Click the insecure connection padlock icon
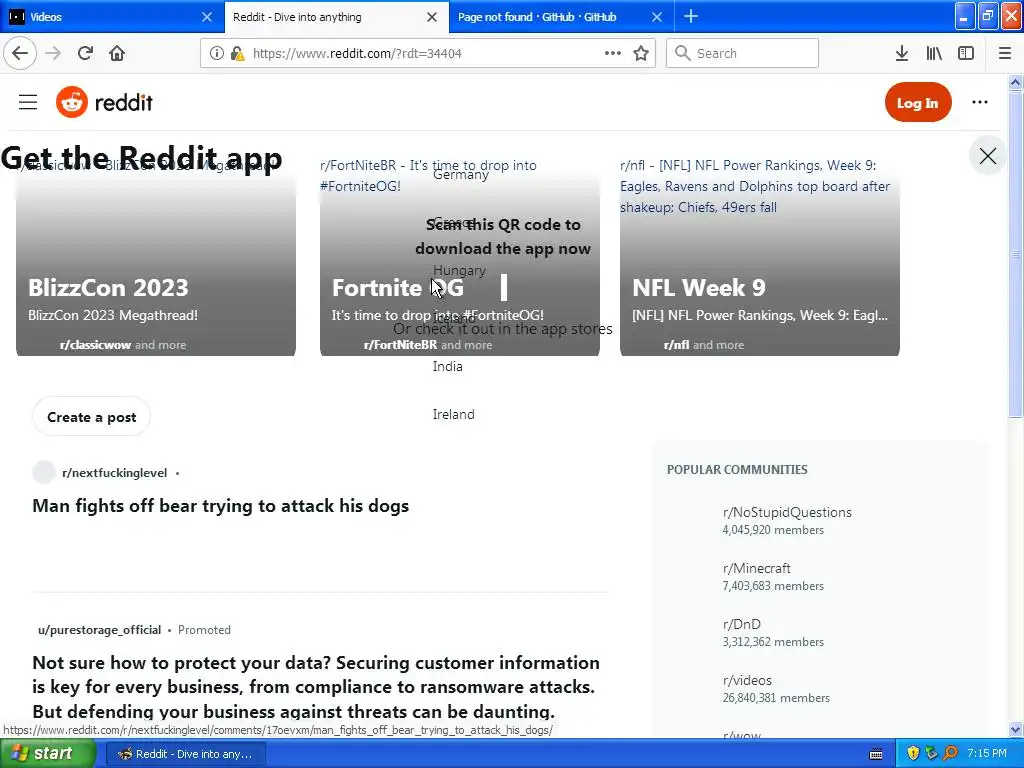The height and width of the screenshot is (768, 1024). 237,53
